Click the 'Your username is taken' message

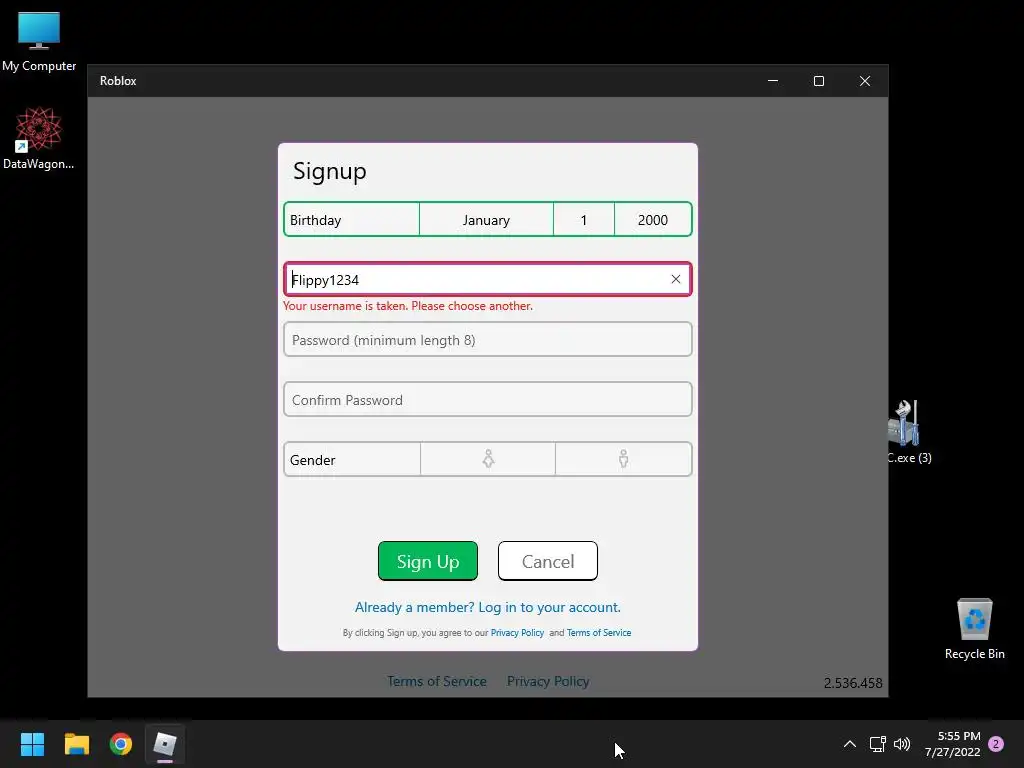click(408, 306)
